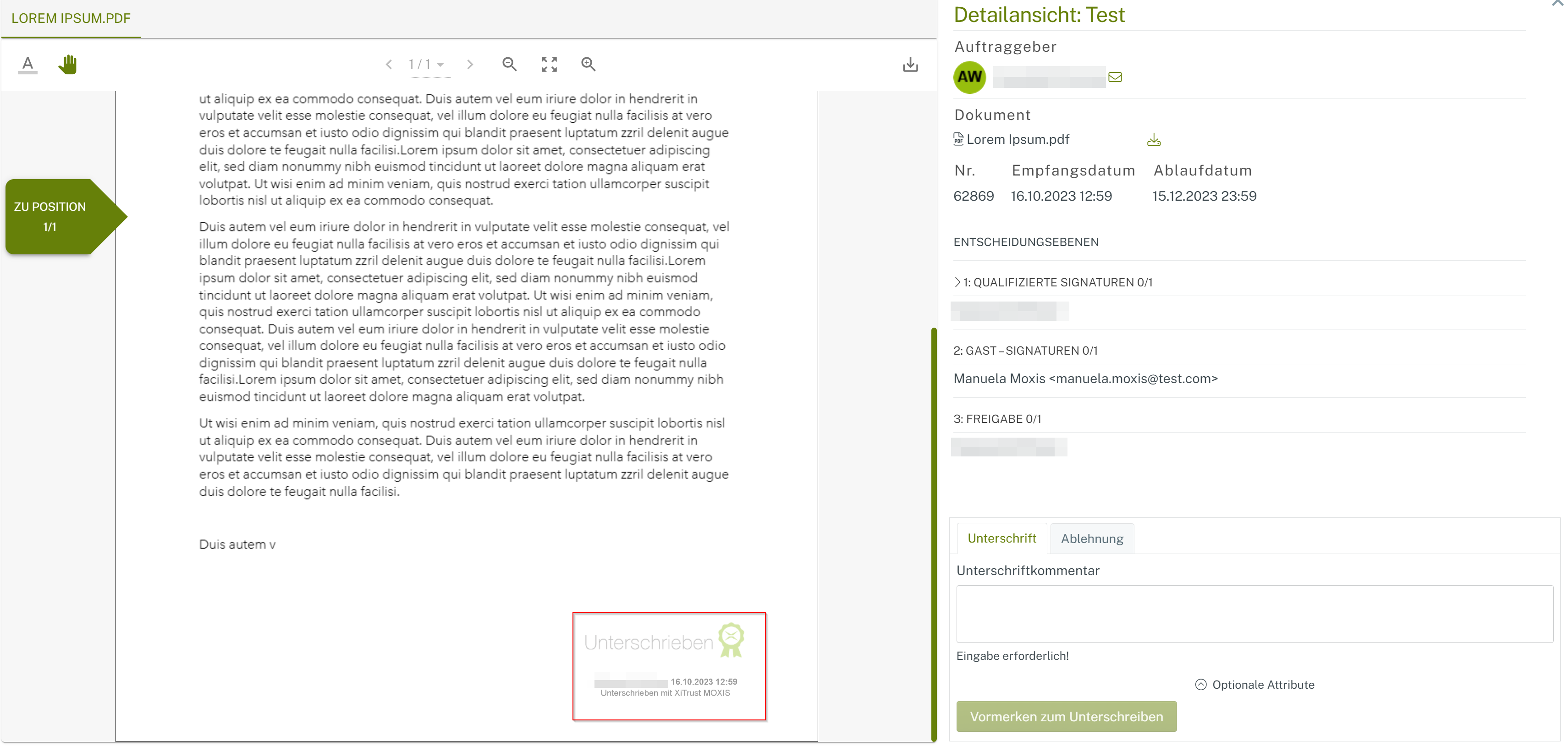Download document via viewer toolbar icon
The image size is (1568, 752).
(910, 64)
